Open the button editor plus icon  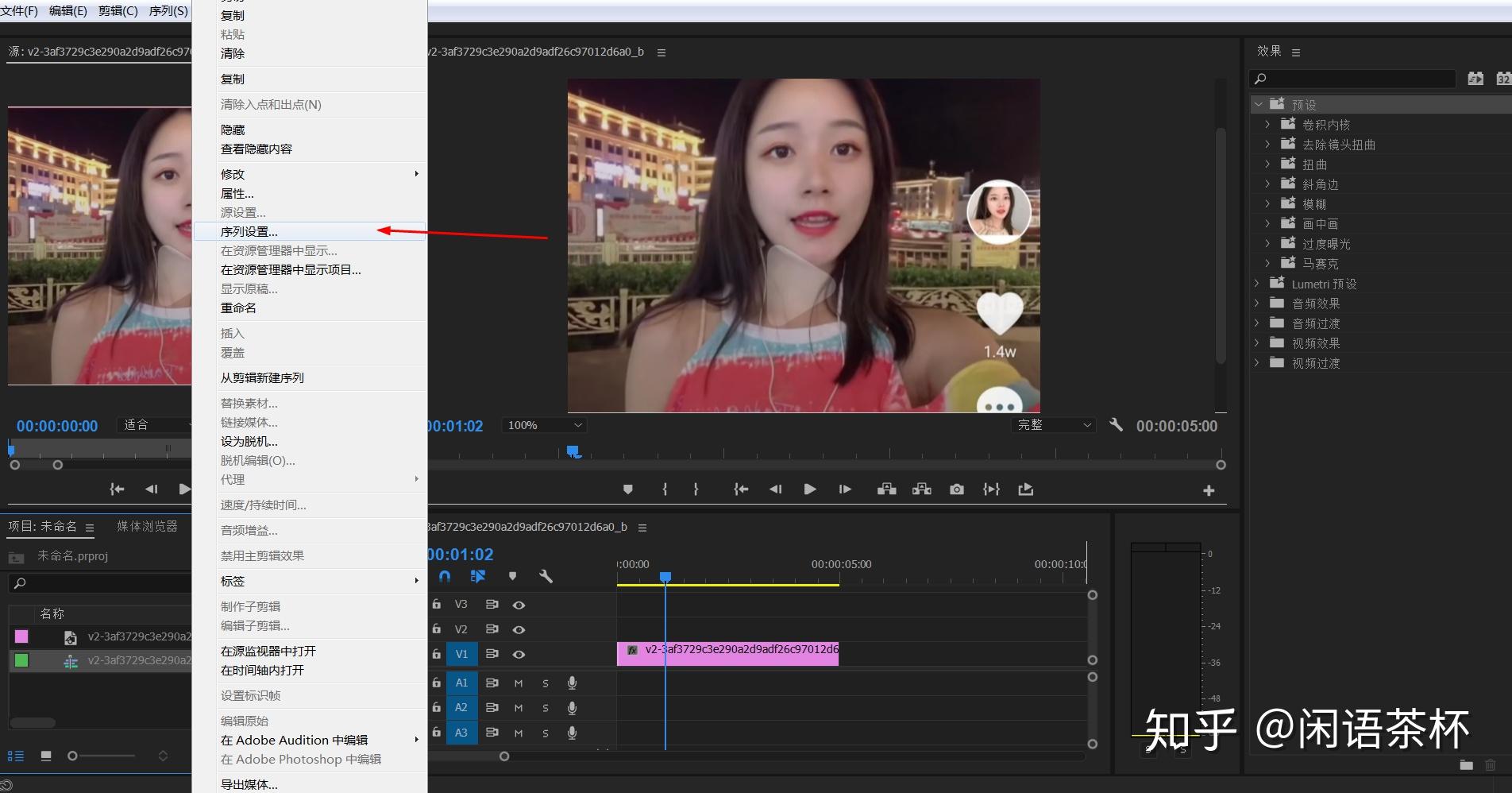(1209, 490)
